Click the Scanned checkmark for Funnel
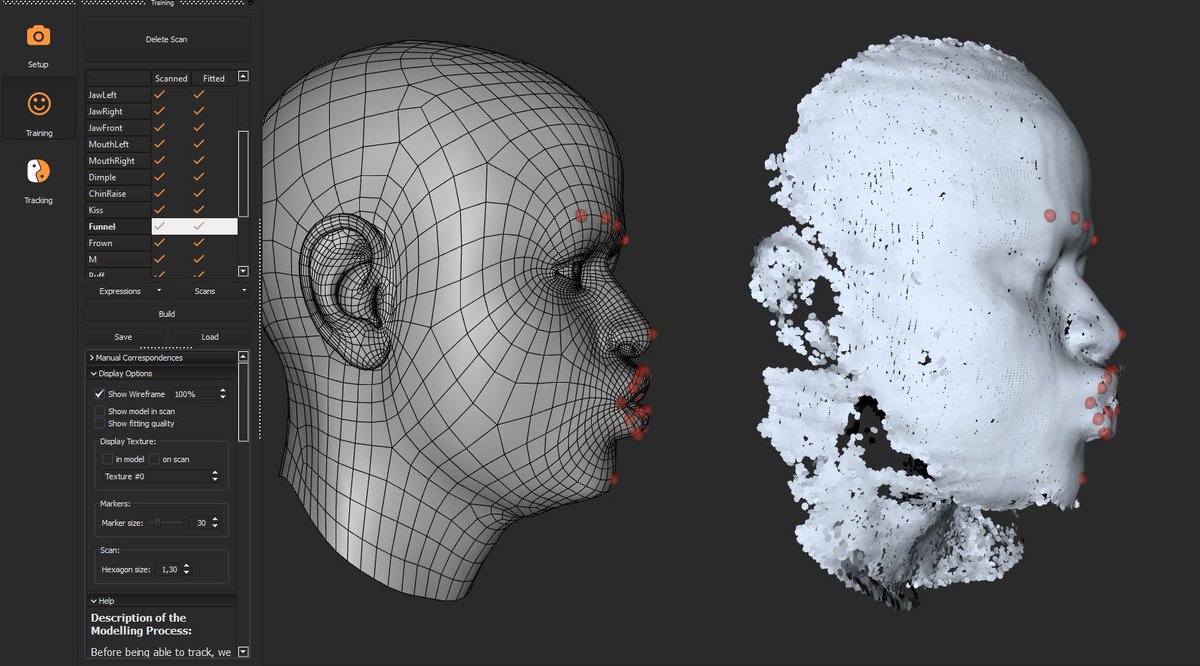The width and height of the screenshot is (1200, 666). (159, 227)
